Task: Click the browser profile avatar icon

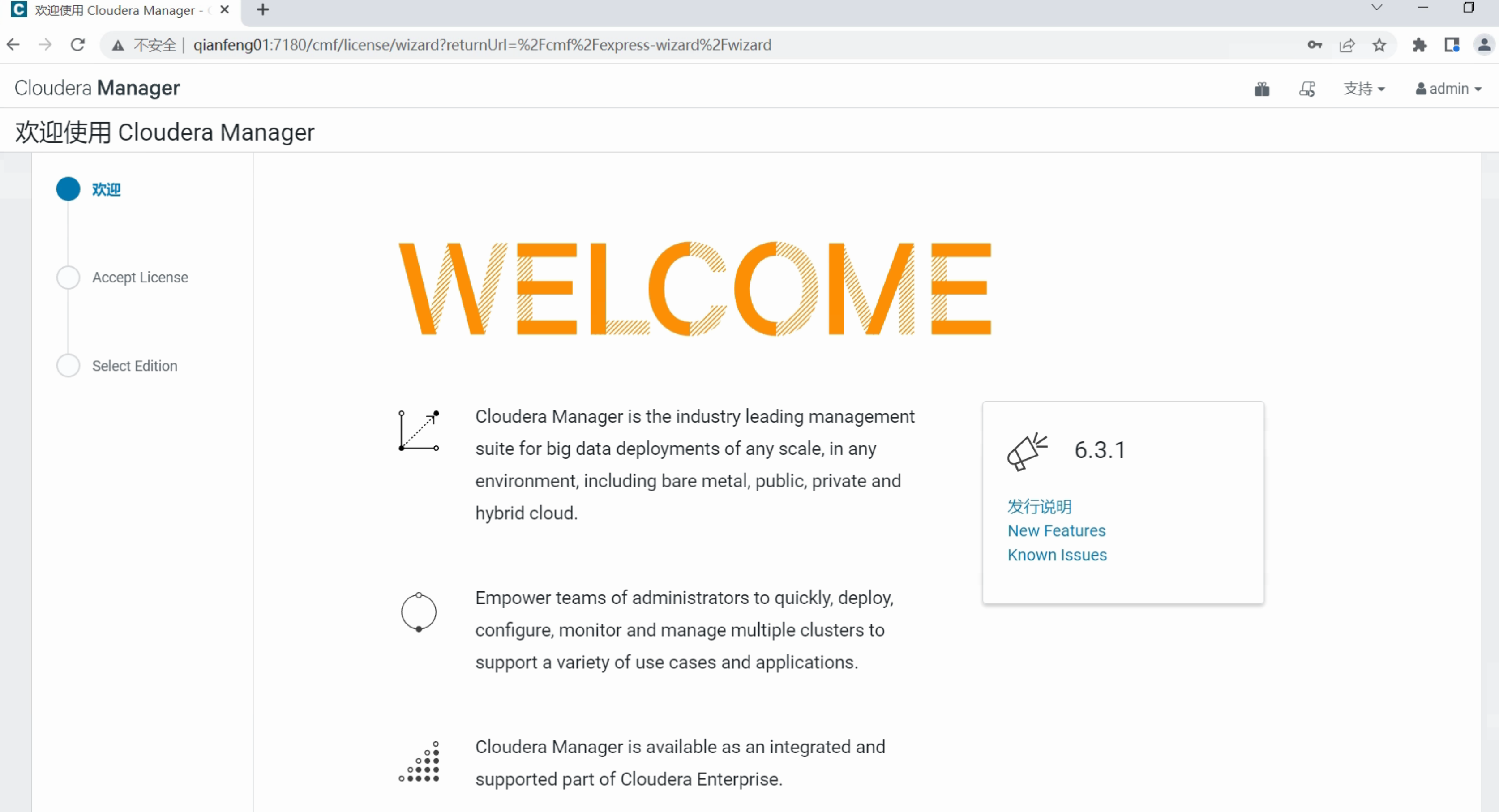Action: (1484, 45)
